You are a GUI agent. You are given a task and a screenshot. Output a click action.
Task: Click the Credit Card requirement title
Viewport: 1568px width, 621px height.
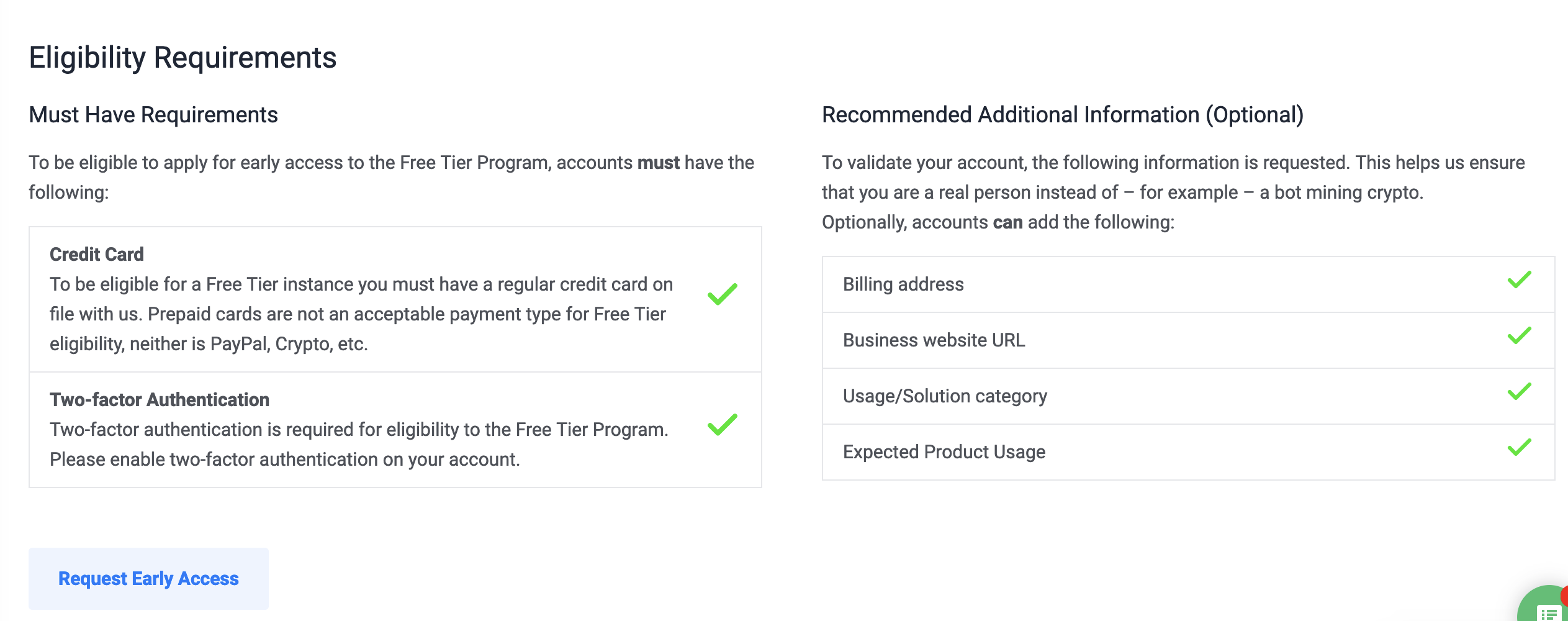pyautogui.click(x=97, y=254)
